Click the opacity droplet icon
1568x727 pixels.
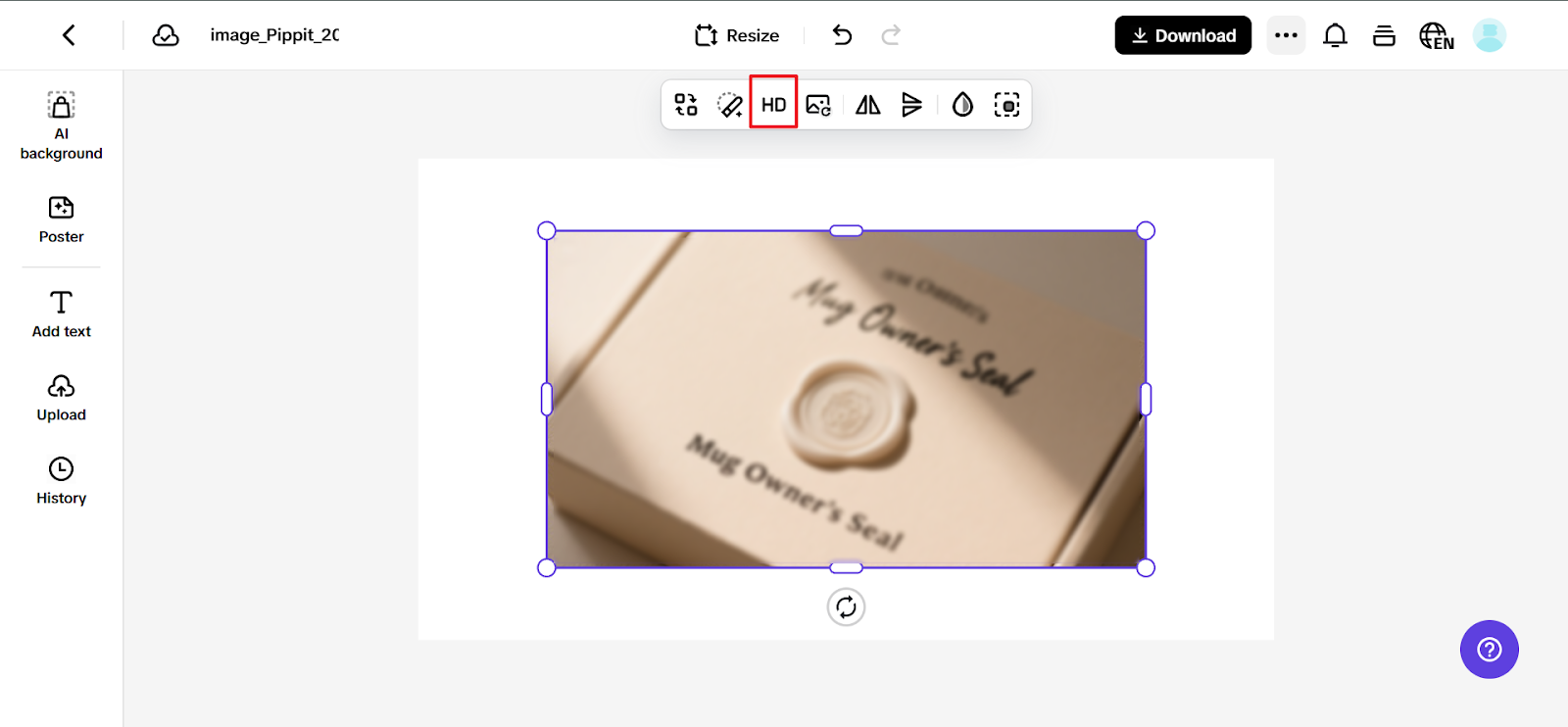point(962,105)
